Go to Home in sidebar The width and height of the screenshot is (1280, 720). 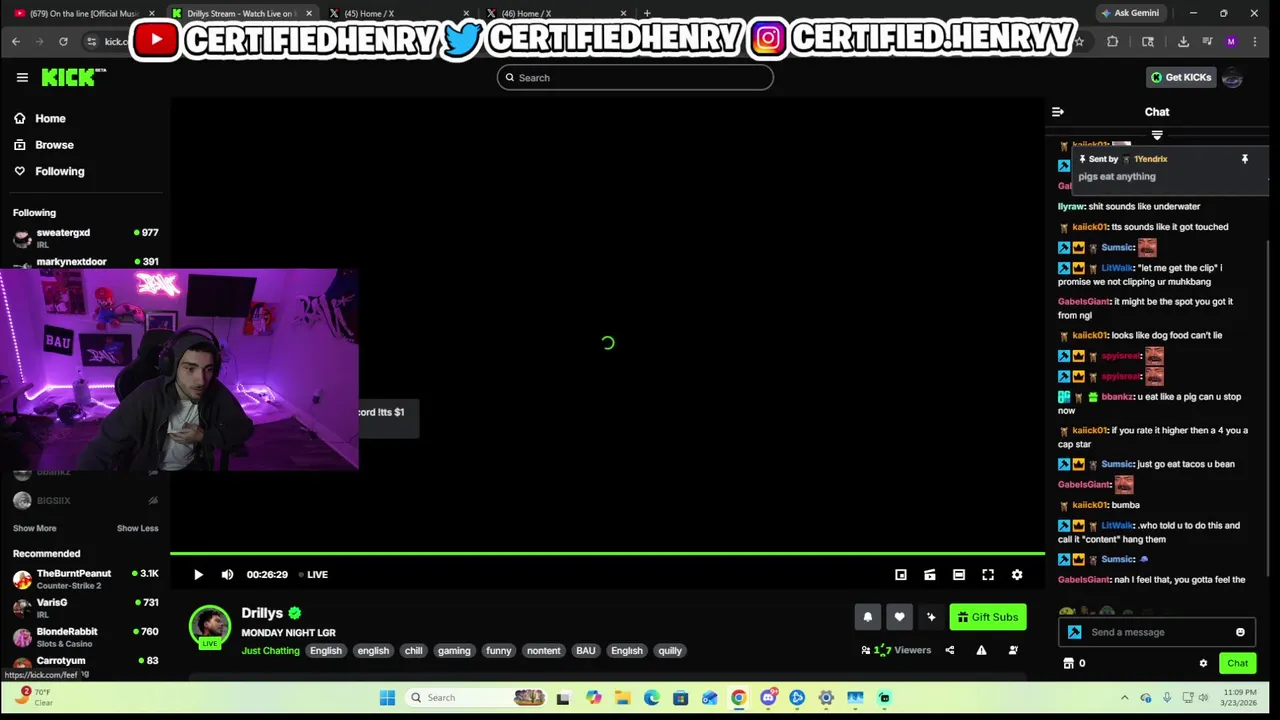(40, 118)
